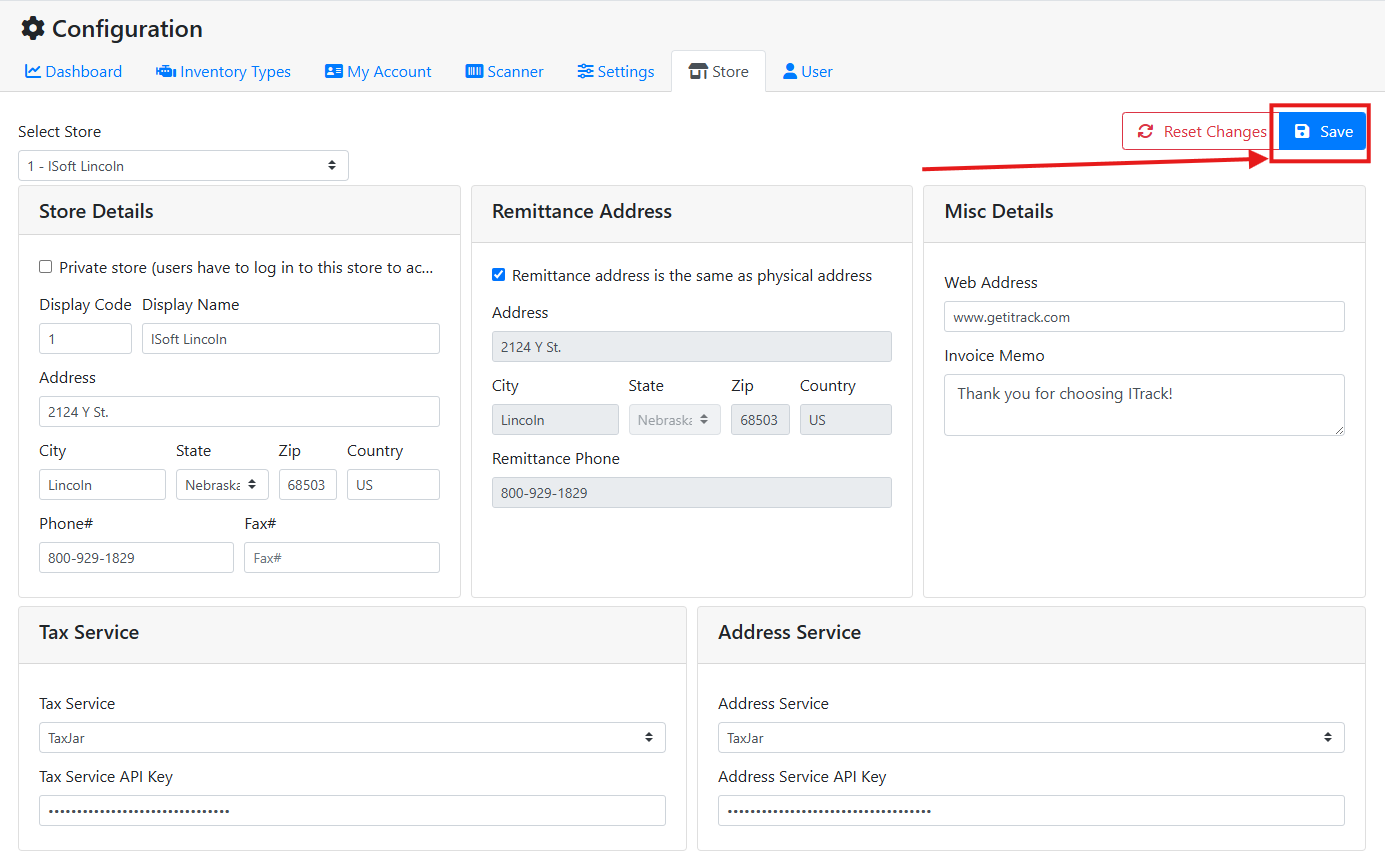Click the Inventory Types engine icon
This screenshot has height=867, width=1385.
click(166, 72)
